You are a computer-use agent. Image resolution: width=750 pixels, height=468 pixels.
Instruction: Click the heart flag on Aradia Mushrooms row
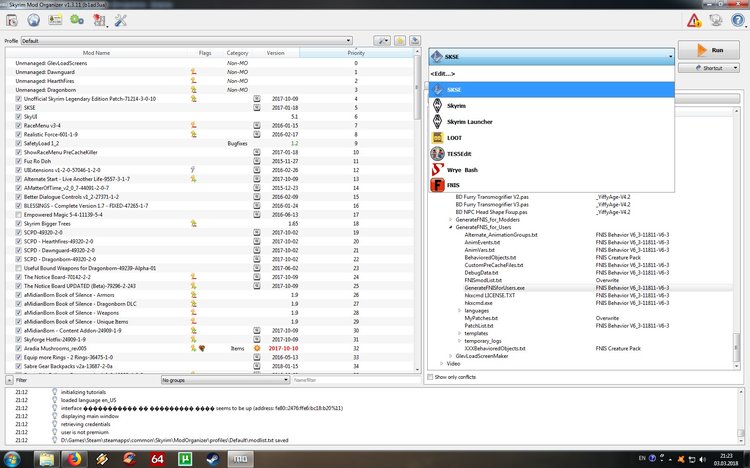tap(202, 348)
